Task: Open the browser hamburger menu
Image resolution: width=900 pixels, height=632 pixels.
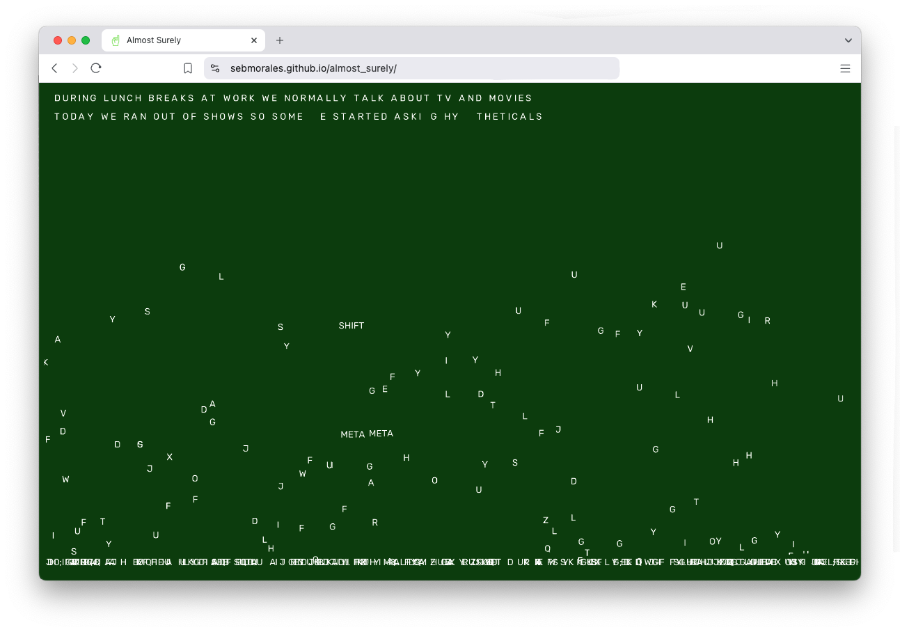Action: (x=845, y=68)
